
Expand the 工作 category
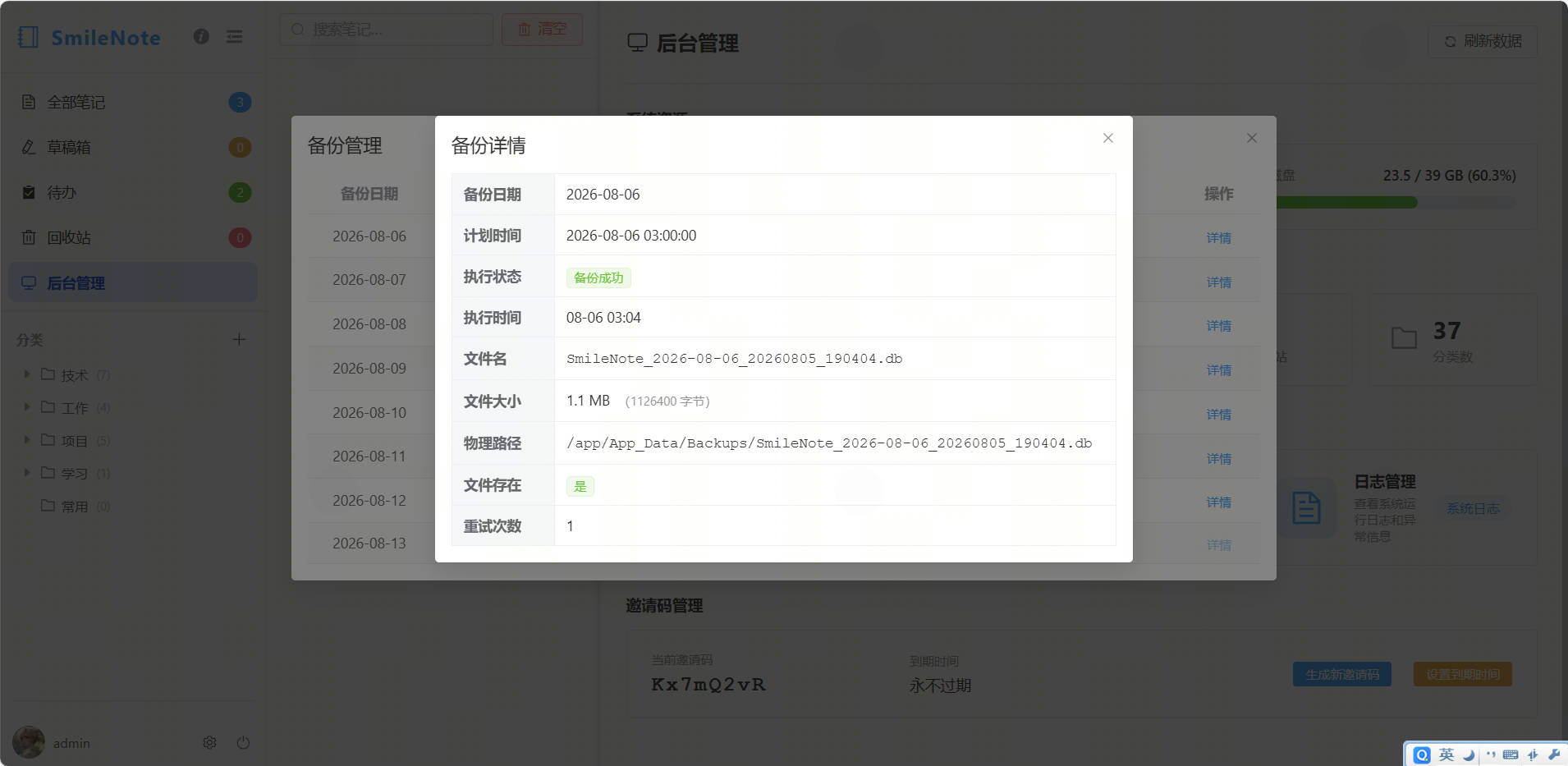[26, 407]
